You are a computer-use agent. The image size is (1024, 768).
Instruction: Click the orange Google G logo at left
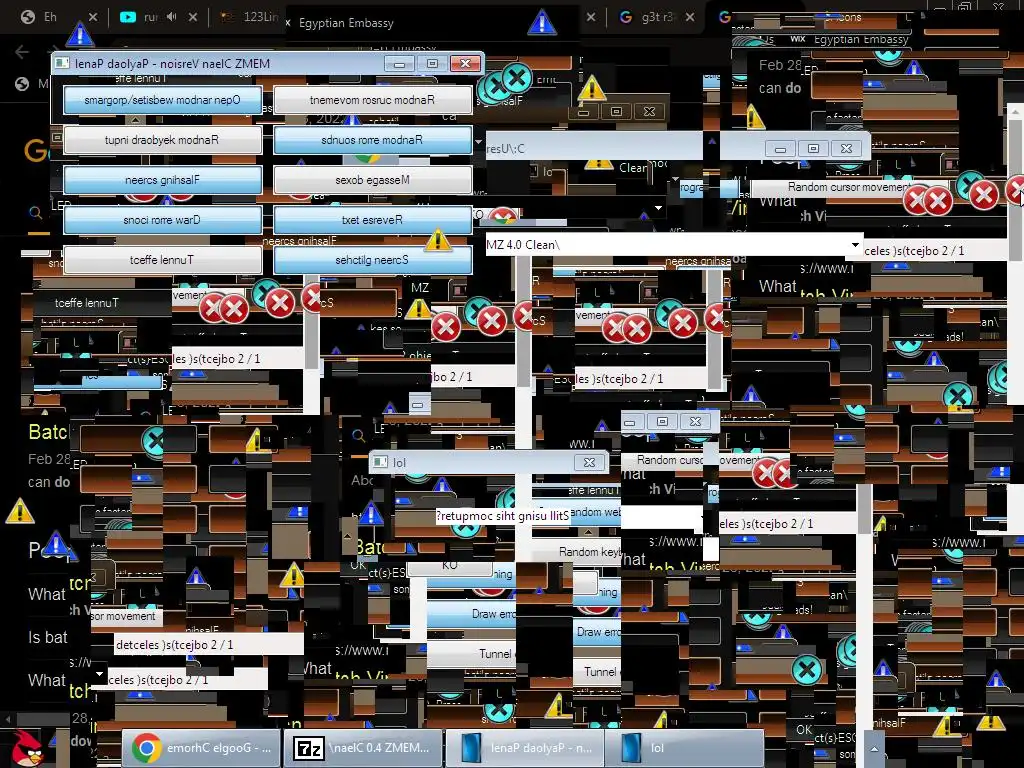coord(35,150)
